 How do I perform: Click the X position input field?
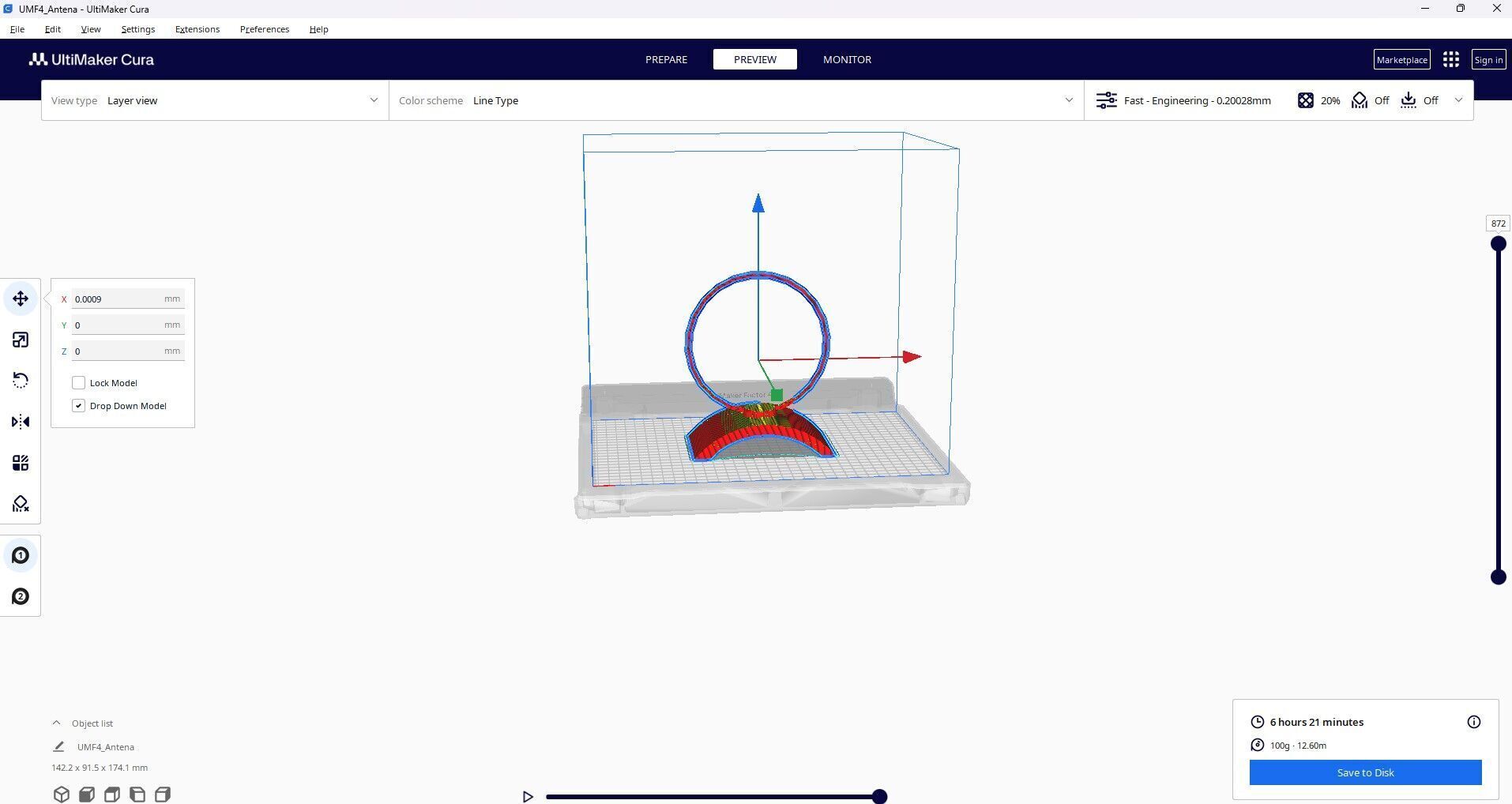[128, 299]
